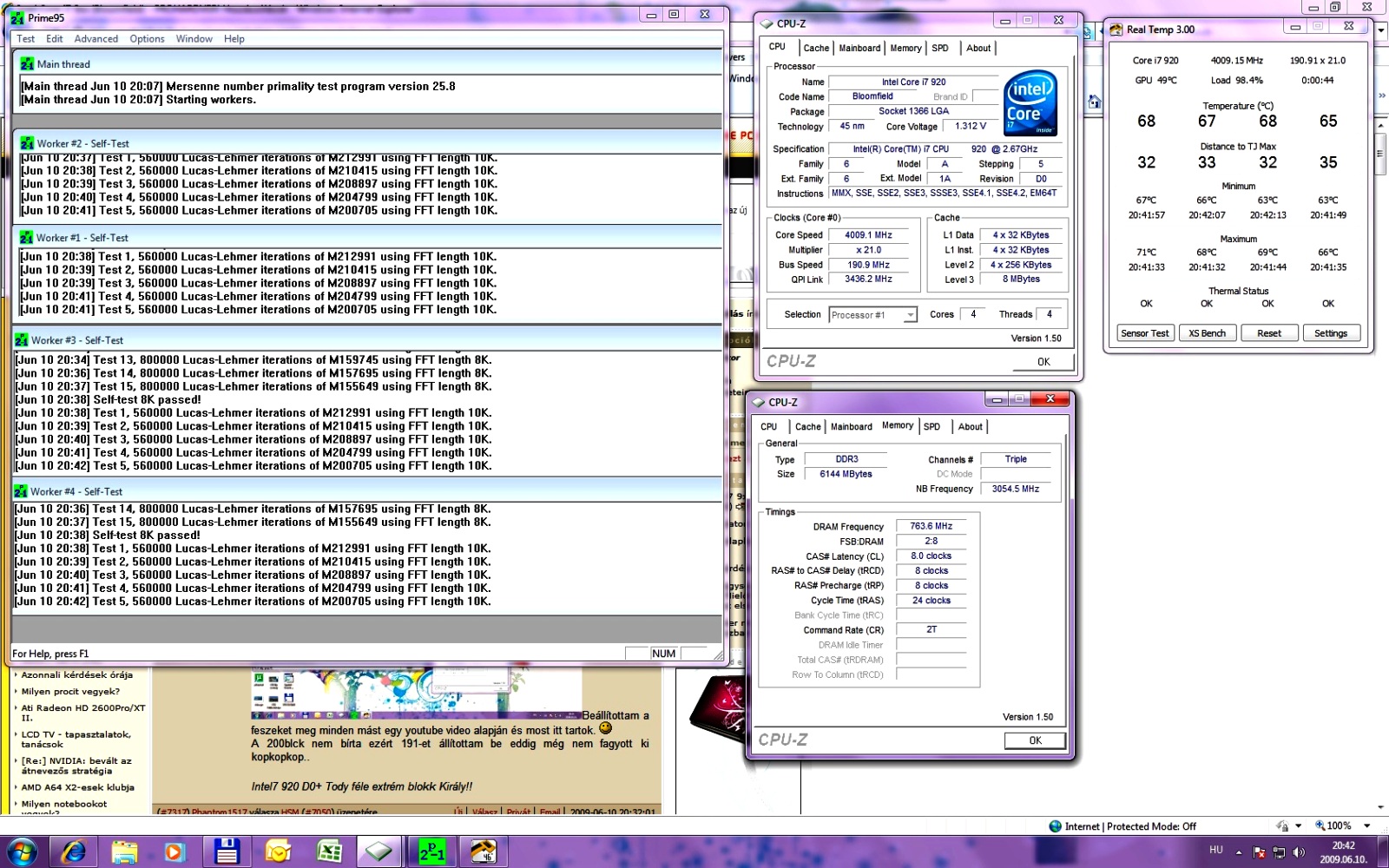Open IE security status dropdown arrow
Viewport: 1389px width, 868px height.
pyautogui.click(x=1299, y=826)
